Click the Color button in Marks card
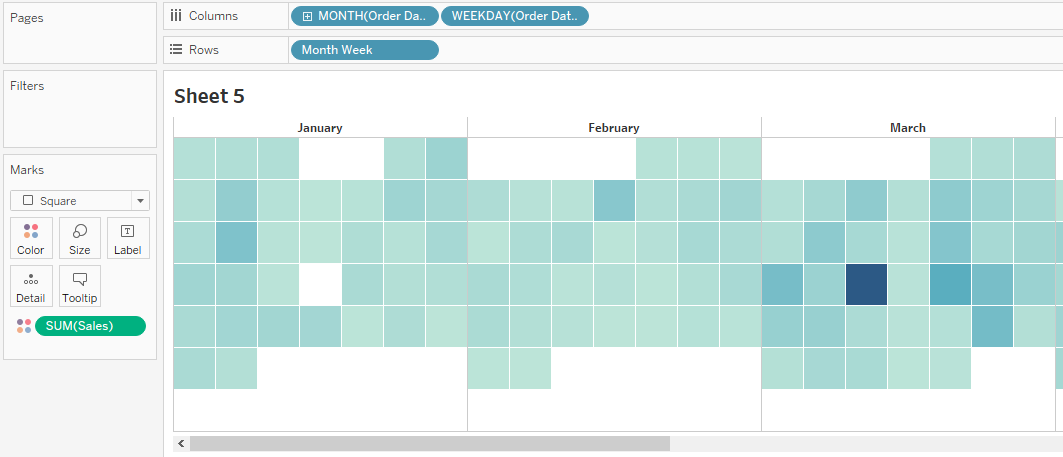Viewport: 1063px width, 457px height. (x=31, y=238)
